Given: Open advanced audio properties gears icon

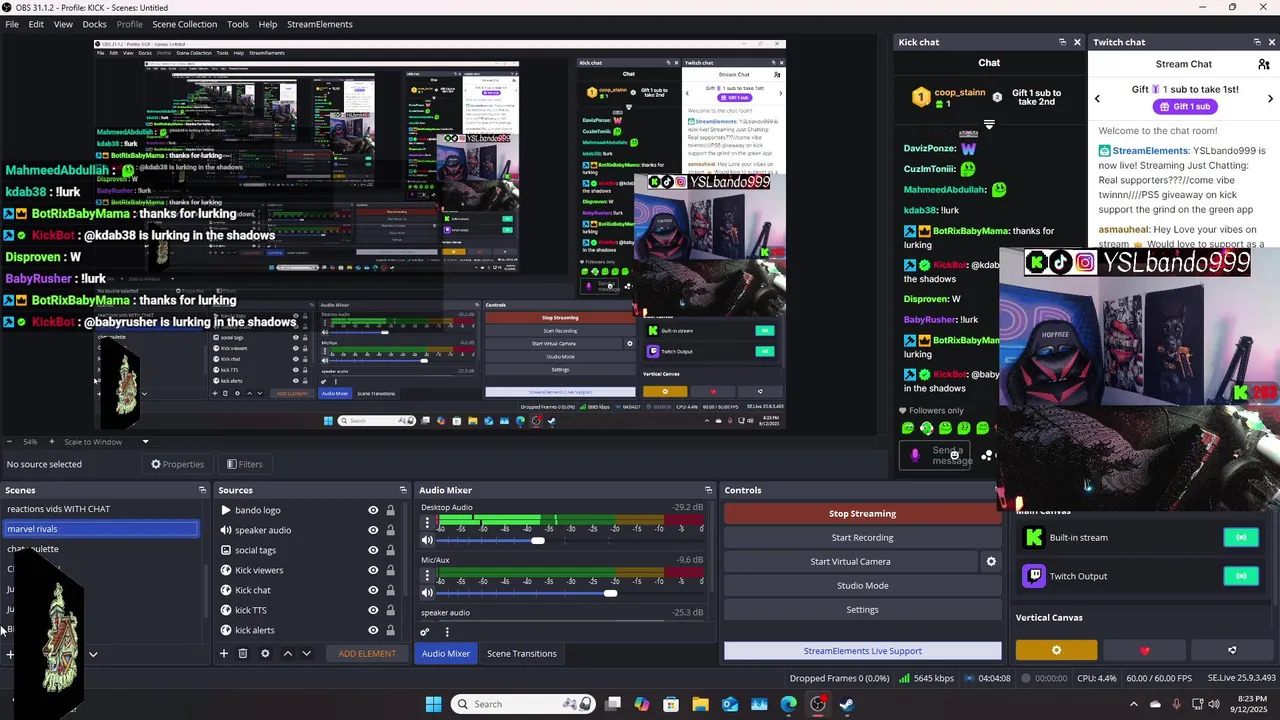Looking at the screenshot, I should 425,631.
